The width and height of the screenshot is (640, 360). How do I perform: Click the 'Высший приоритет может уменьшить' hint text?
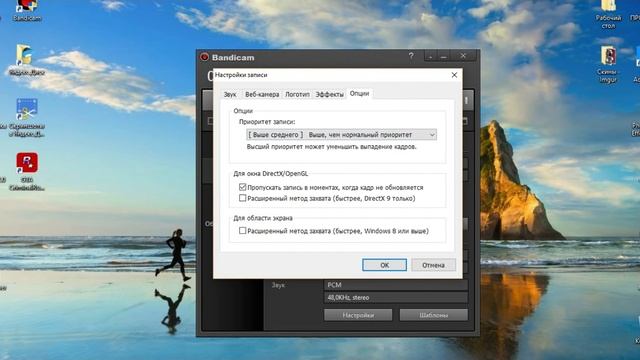(331, 147)
